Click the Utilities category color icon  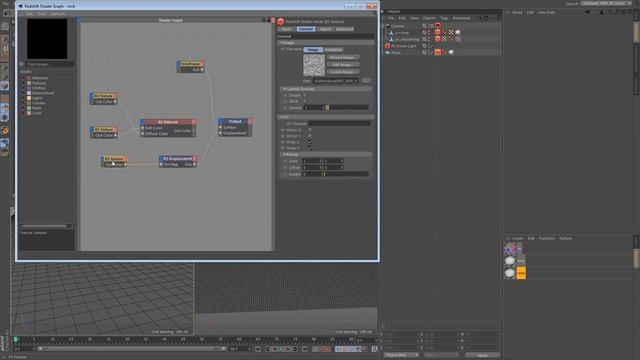[29, 88]
